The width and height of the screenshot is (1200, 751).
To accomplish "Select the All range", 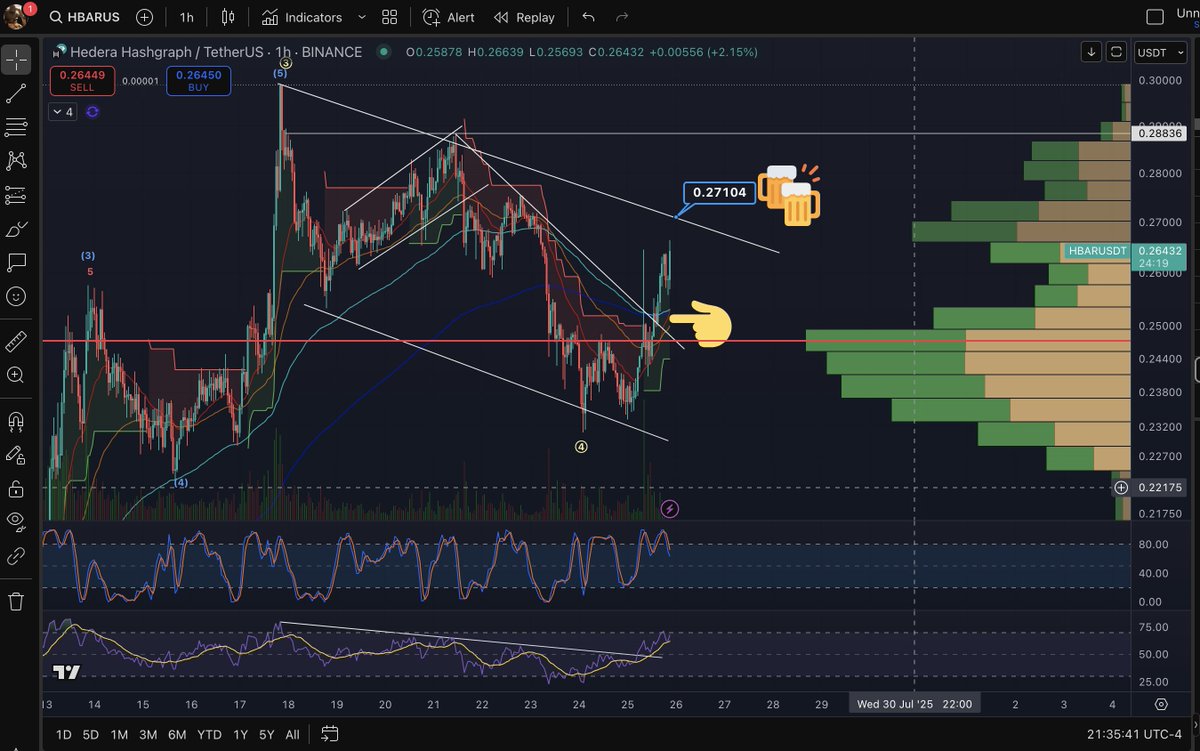I will click(x=292, y=735).
